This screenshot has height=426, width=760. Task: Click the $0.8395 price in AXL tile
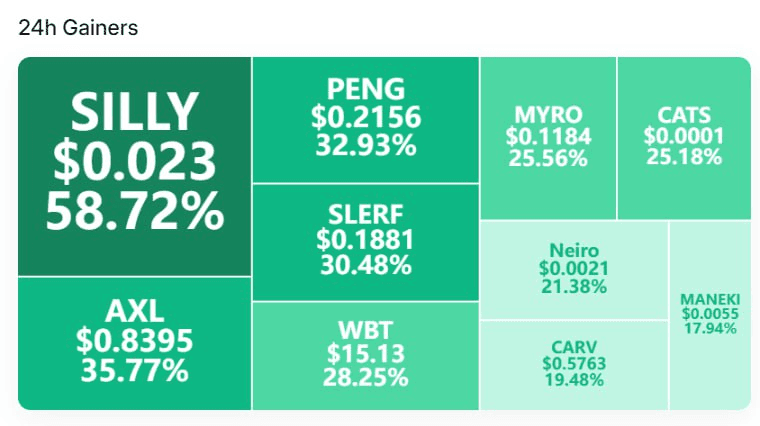135,340
